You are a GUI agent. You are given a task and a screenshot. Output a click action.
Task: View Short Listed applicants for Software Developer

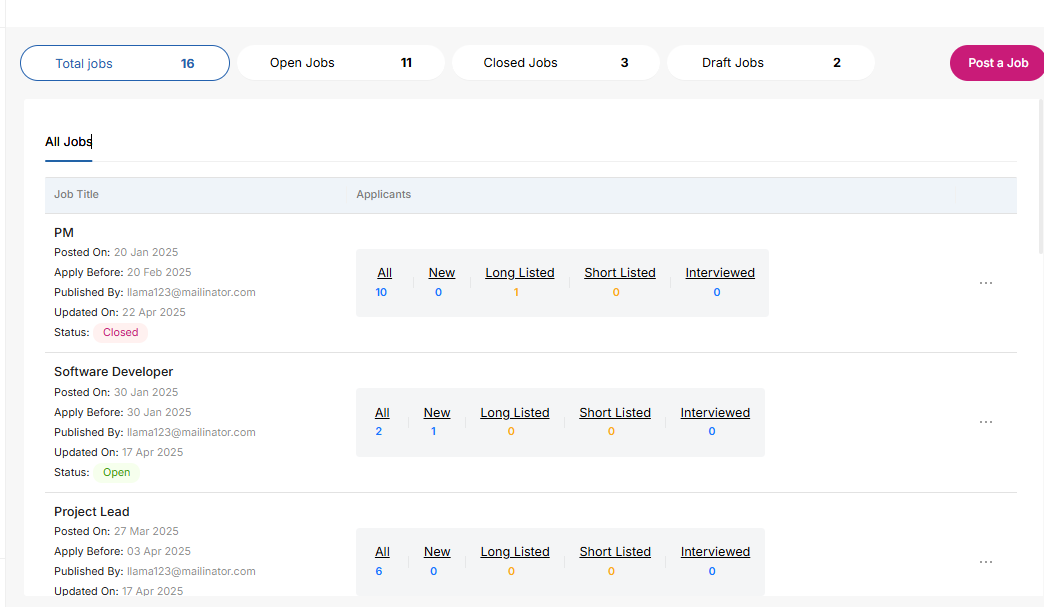614,413
